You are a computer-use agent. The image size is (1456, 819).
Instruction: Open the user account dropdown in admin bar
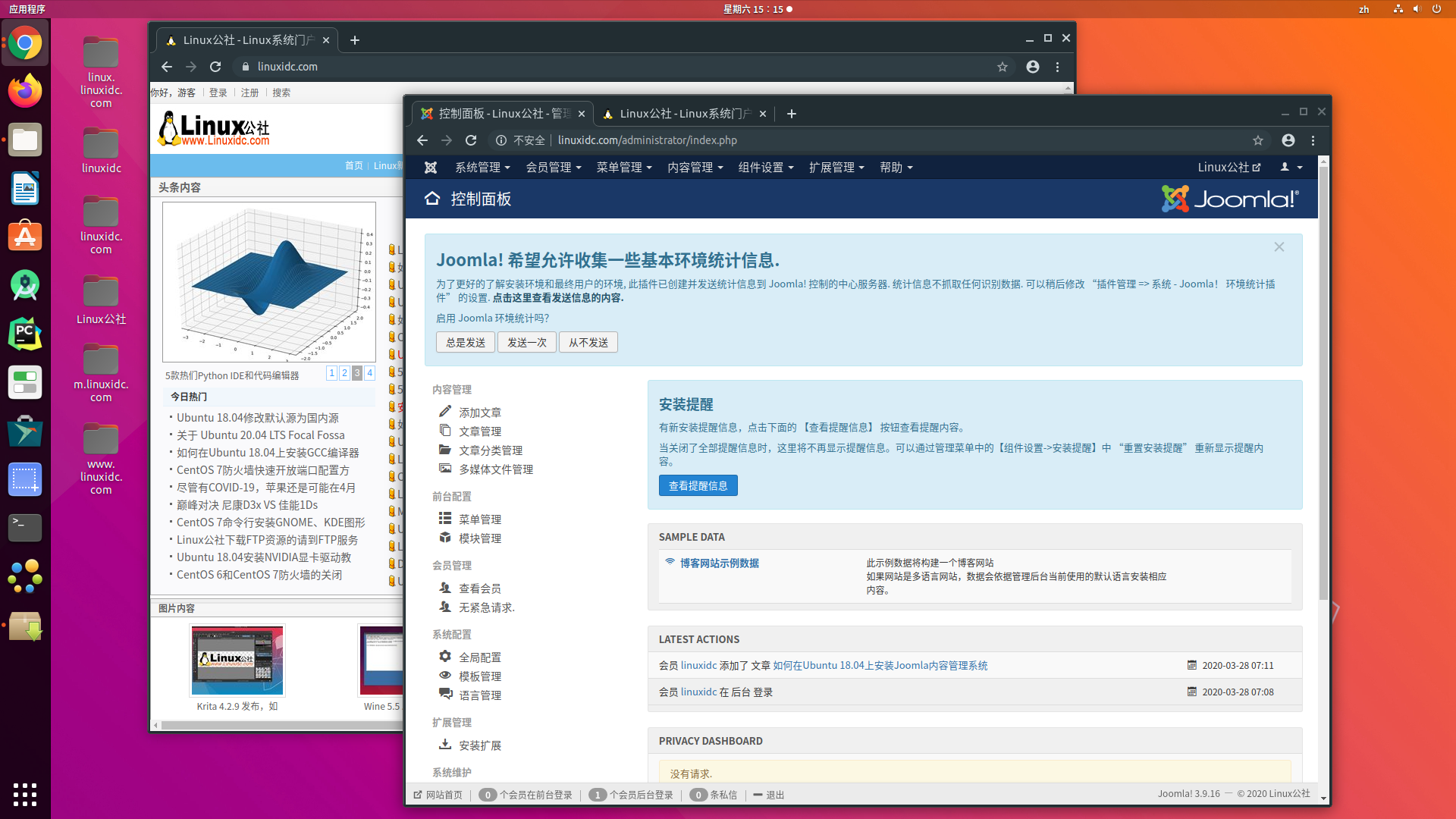coord(1291,168)
